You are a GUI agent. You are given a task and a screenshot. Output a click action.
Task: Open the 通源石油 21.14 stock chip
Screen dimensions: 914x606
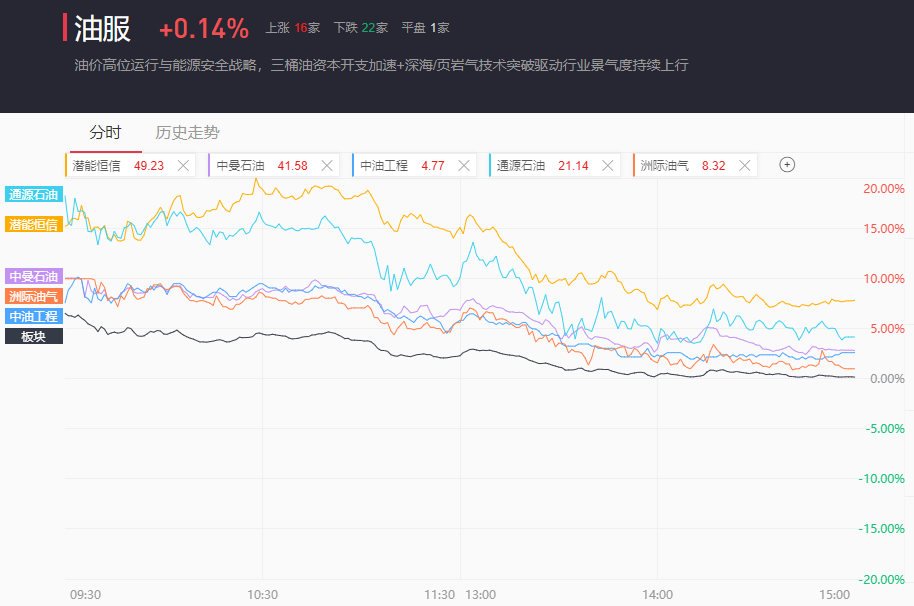point(543,166)
